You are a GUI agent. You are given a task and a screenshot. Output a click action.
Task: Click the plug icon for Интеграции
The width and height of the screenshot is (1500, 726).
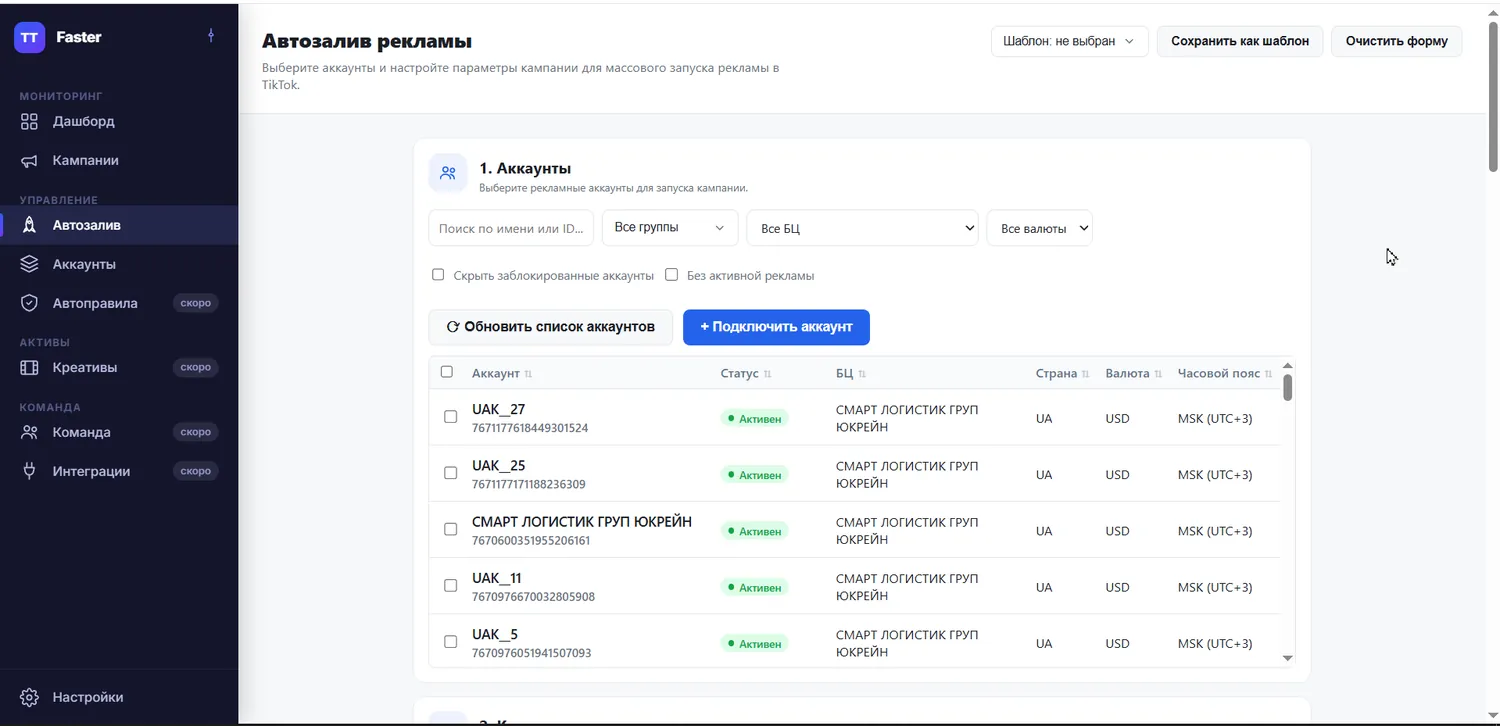pos(29,471)
